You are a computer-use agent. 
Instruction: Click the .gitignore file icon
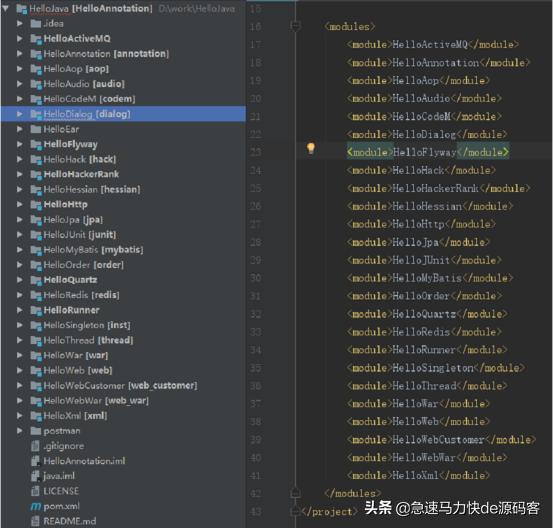(35, 446)
